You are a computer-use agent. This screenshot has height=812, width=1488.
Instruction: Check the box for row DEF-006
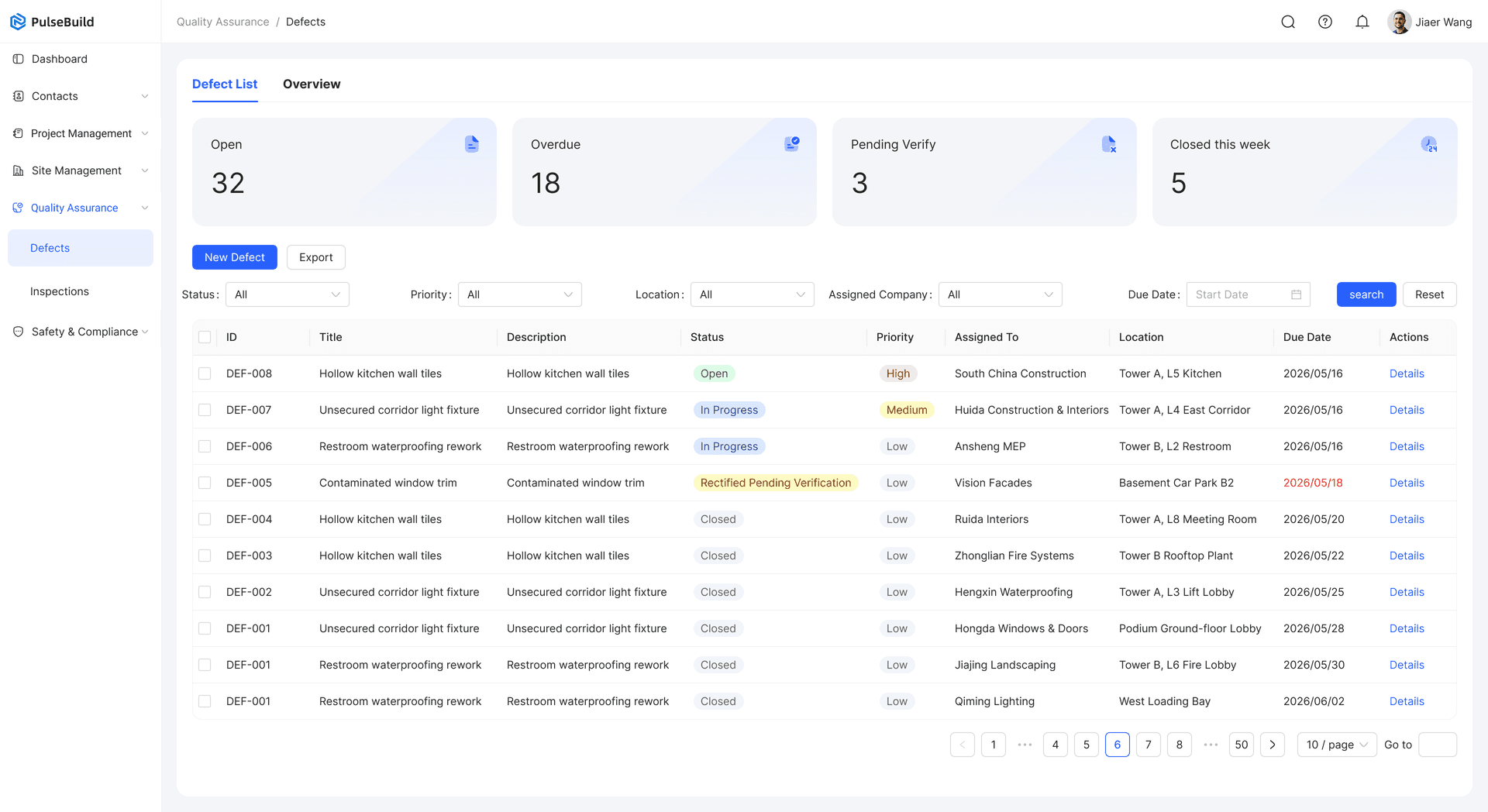(205, 446)
